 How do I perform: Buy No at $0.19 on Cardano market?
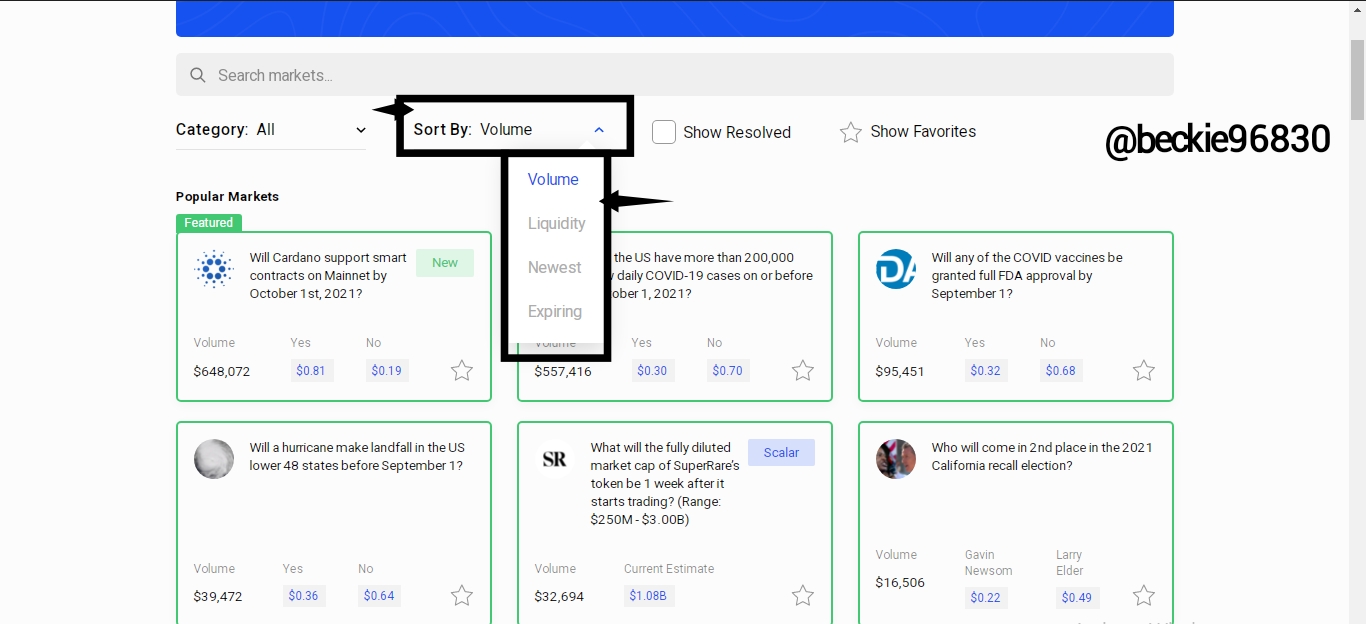(387, 371)
